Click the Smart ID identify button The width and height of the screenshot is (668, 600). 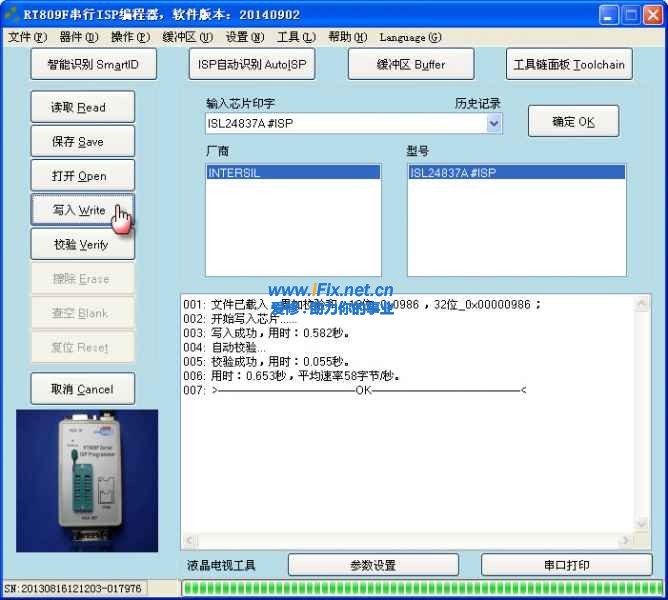coord(93,64)
